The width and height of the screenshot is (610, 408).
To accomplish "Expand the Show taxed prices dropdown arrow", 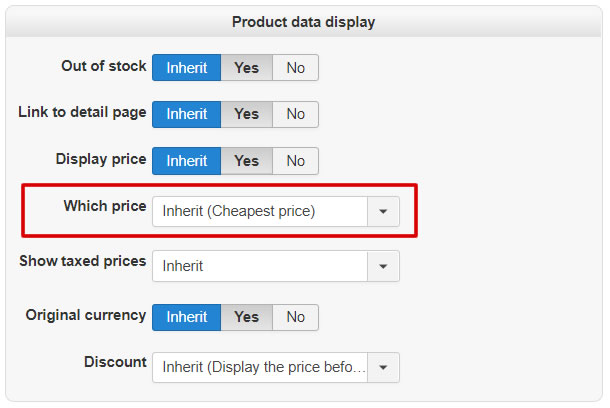I will (x=383, y=266).
